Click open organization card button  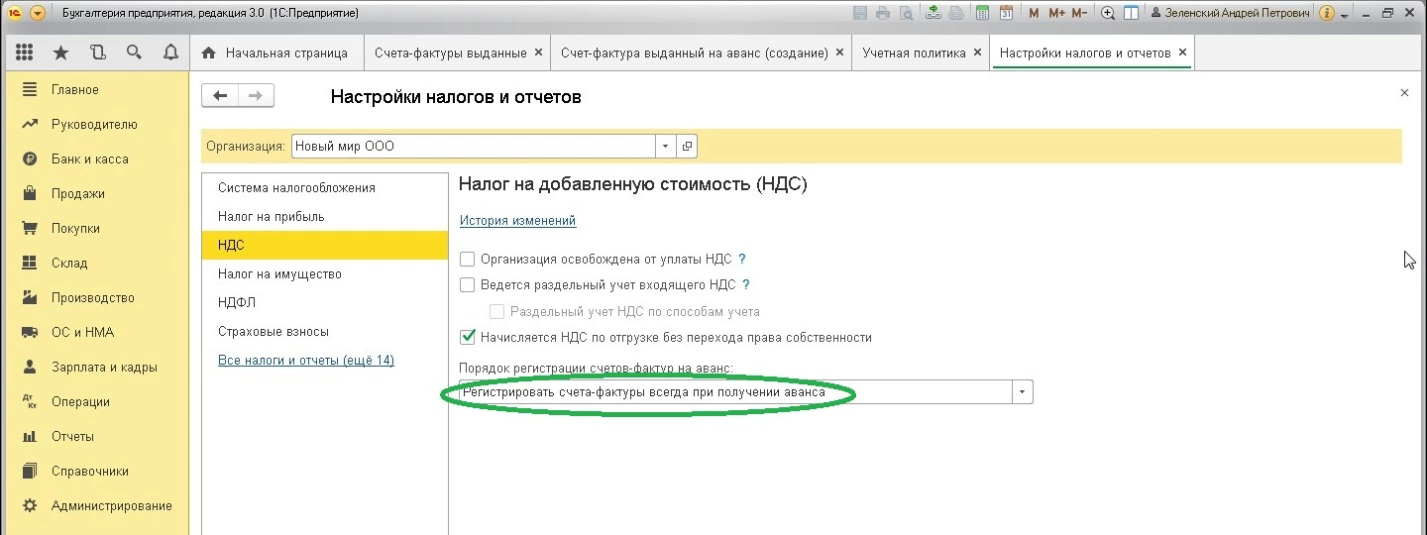coord(687,145)
